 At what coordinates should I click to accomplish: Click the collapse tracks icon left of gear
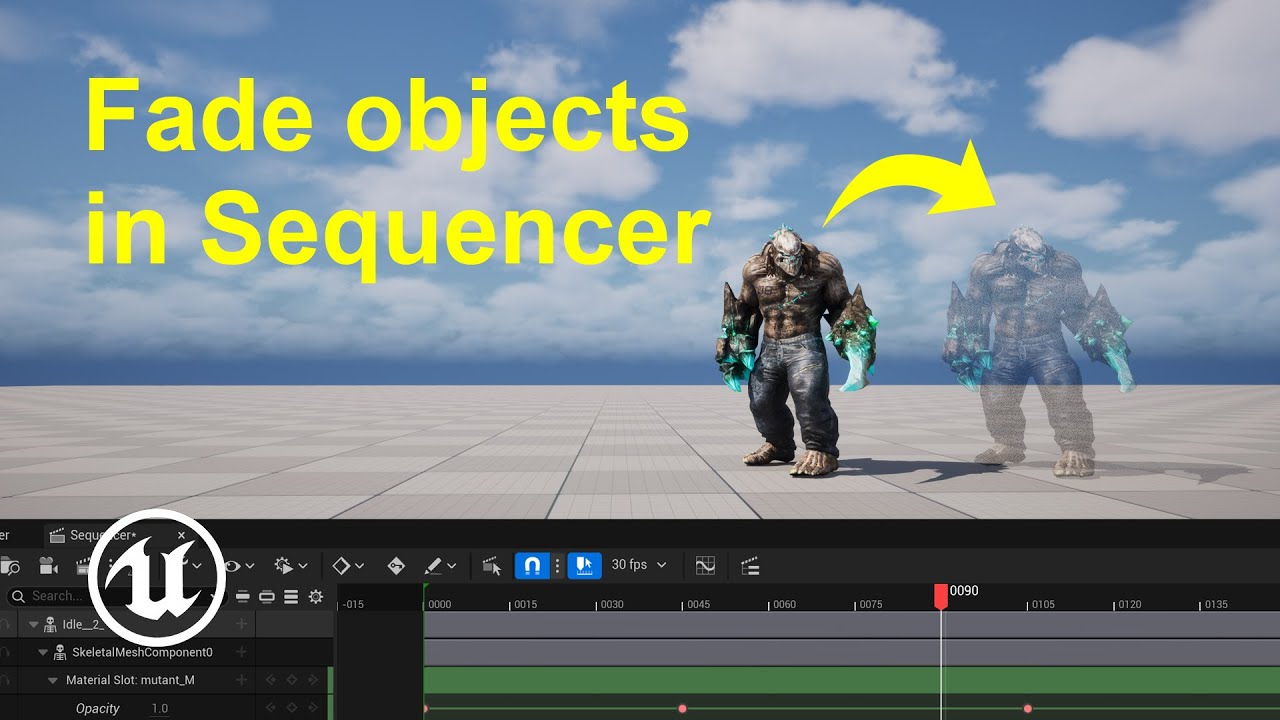point(243,597)
